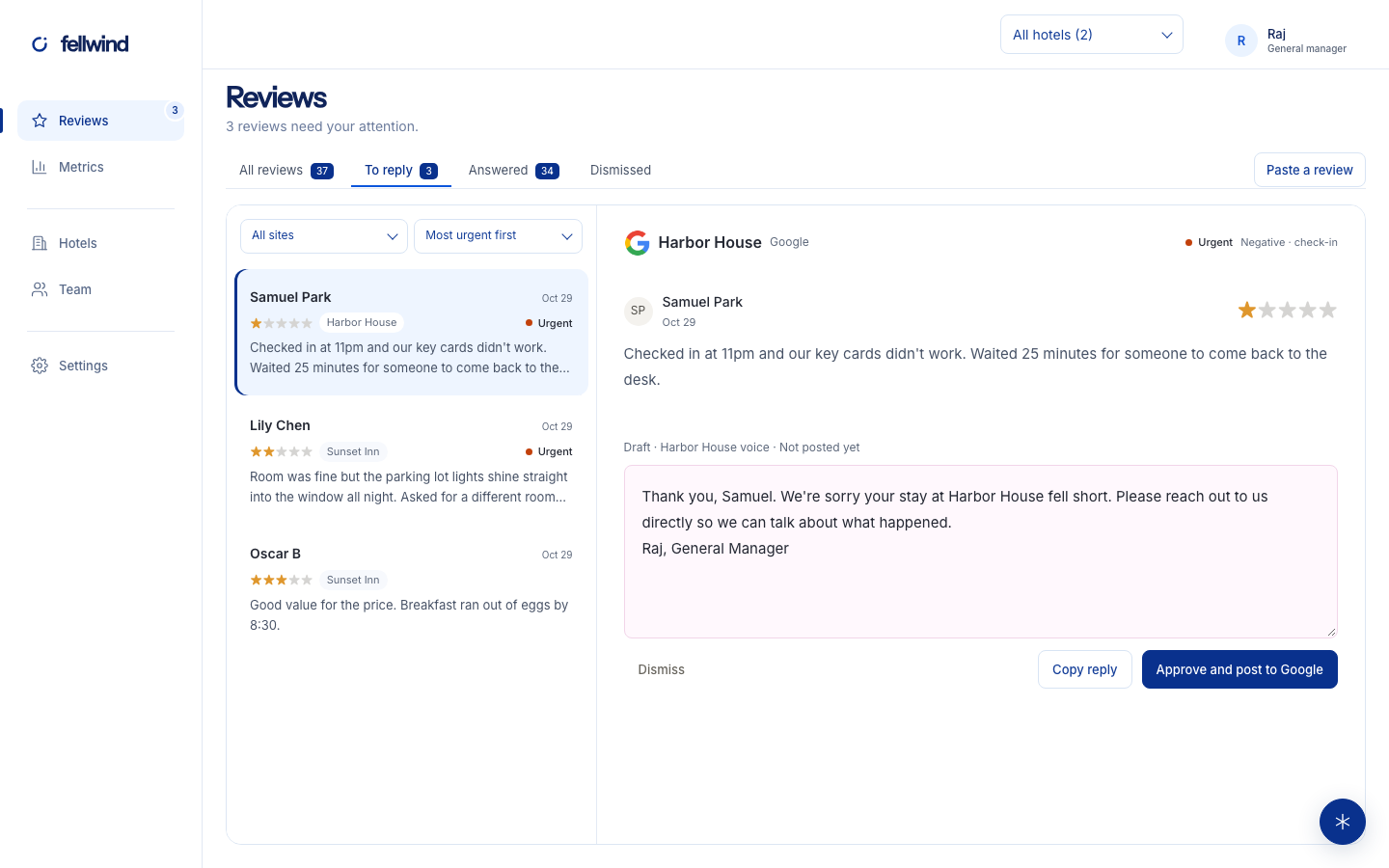Click the Negative · check-in label

(x=1289, y=243)
